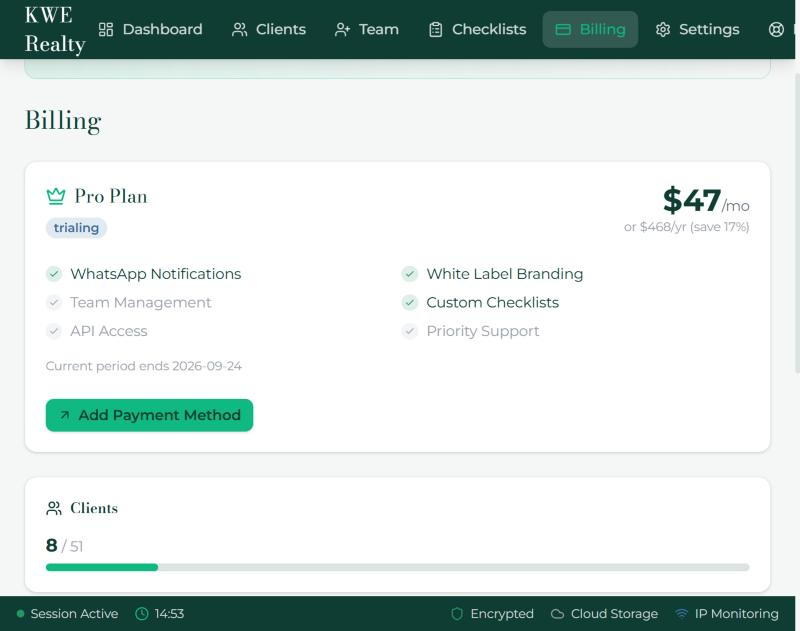Click the clients usage progress bar
The image size is (800, 631).
click(x=397, y=567)
